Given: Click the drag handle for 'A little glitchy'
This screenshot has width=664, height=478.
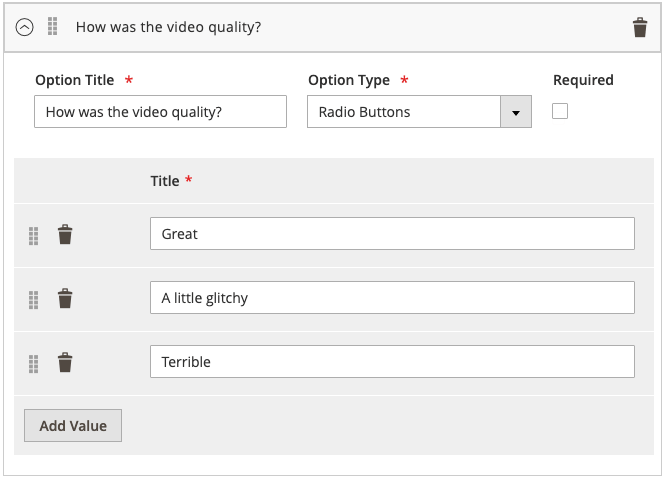Looking at the screenshot, I should click(33, 299).
